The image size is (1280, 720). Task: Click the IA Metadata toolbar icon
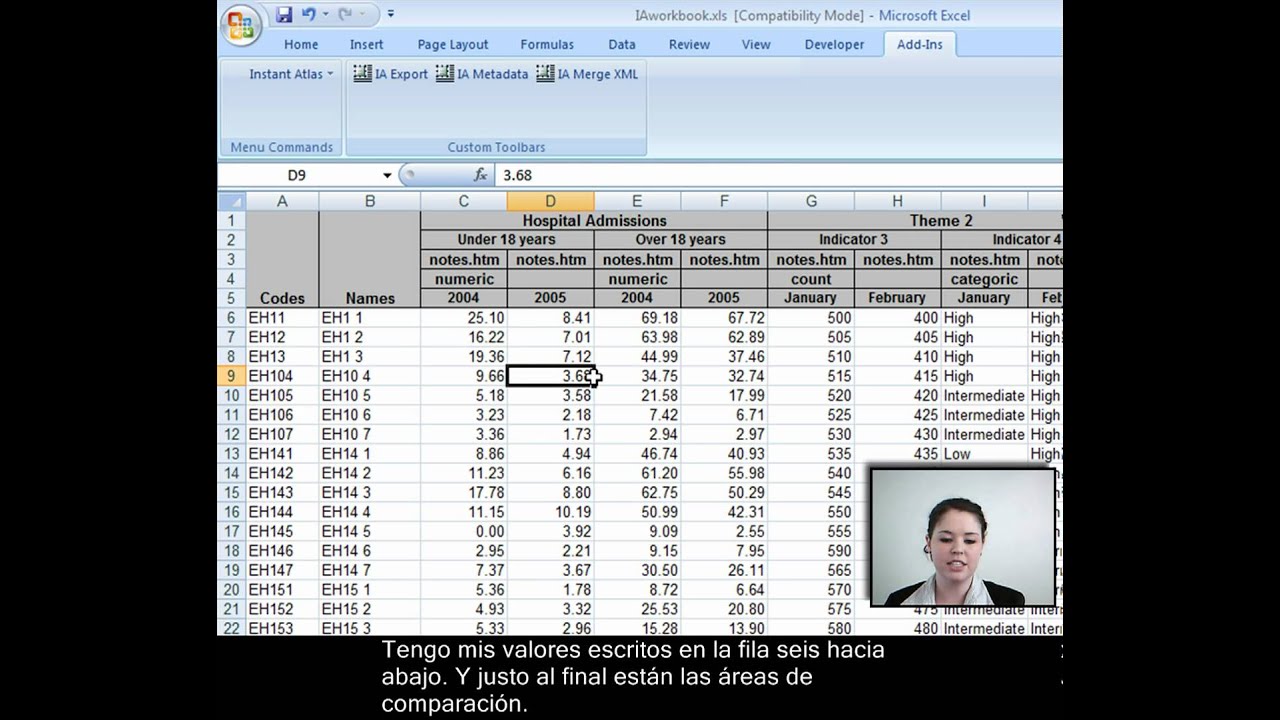point(482,74)
